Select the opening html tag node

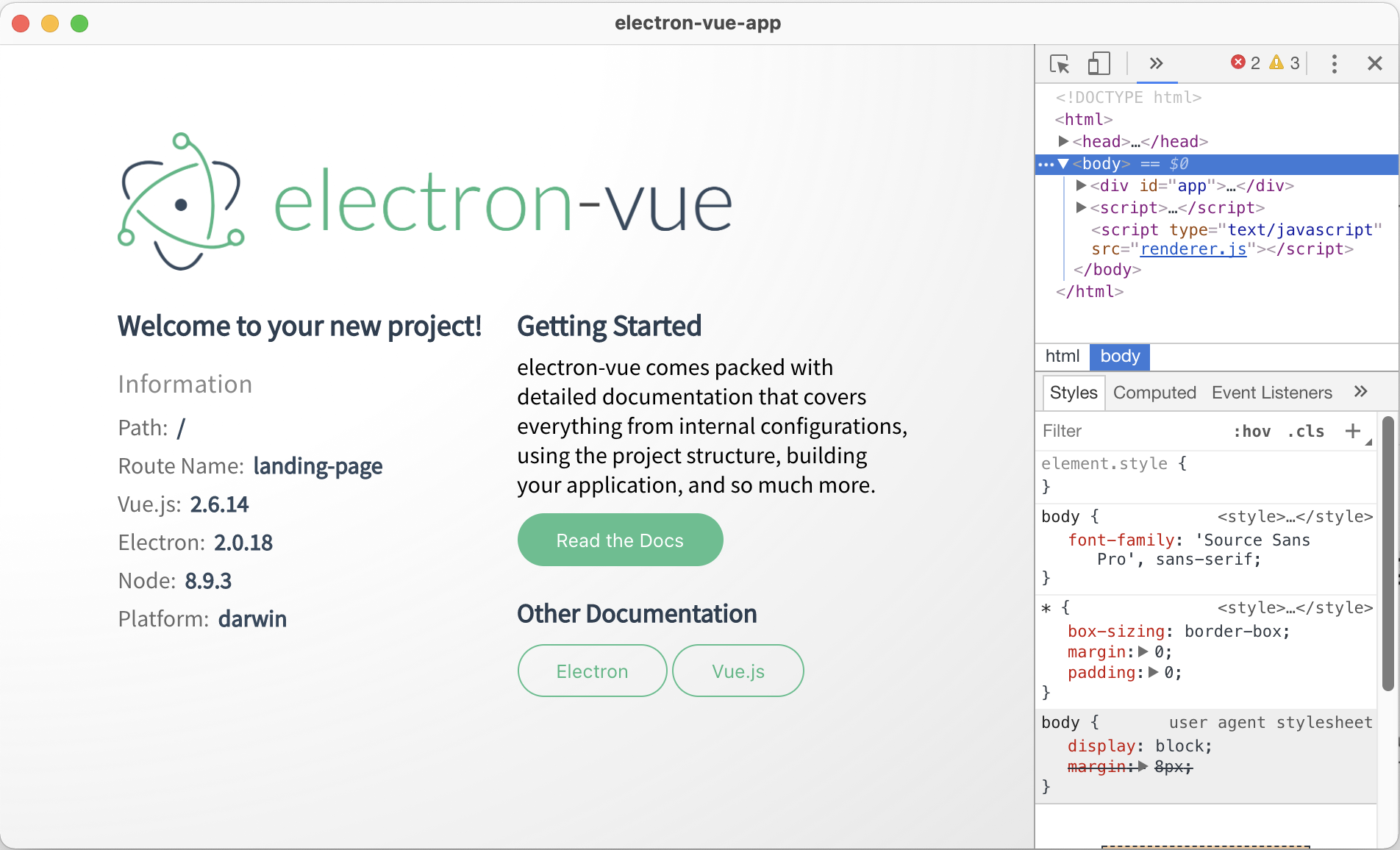click(1084, 119)
